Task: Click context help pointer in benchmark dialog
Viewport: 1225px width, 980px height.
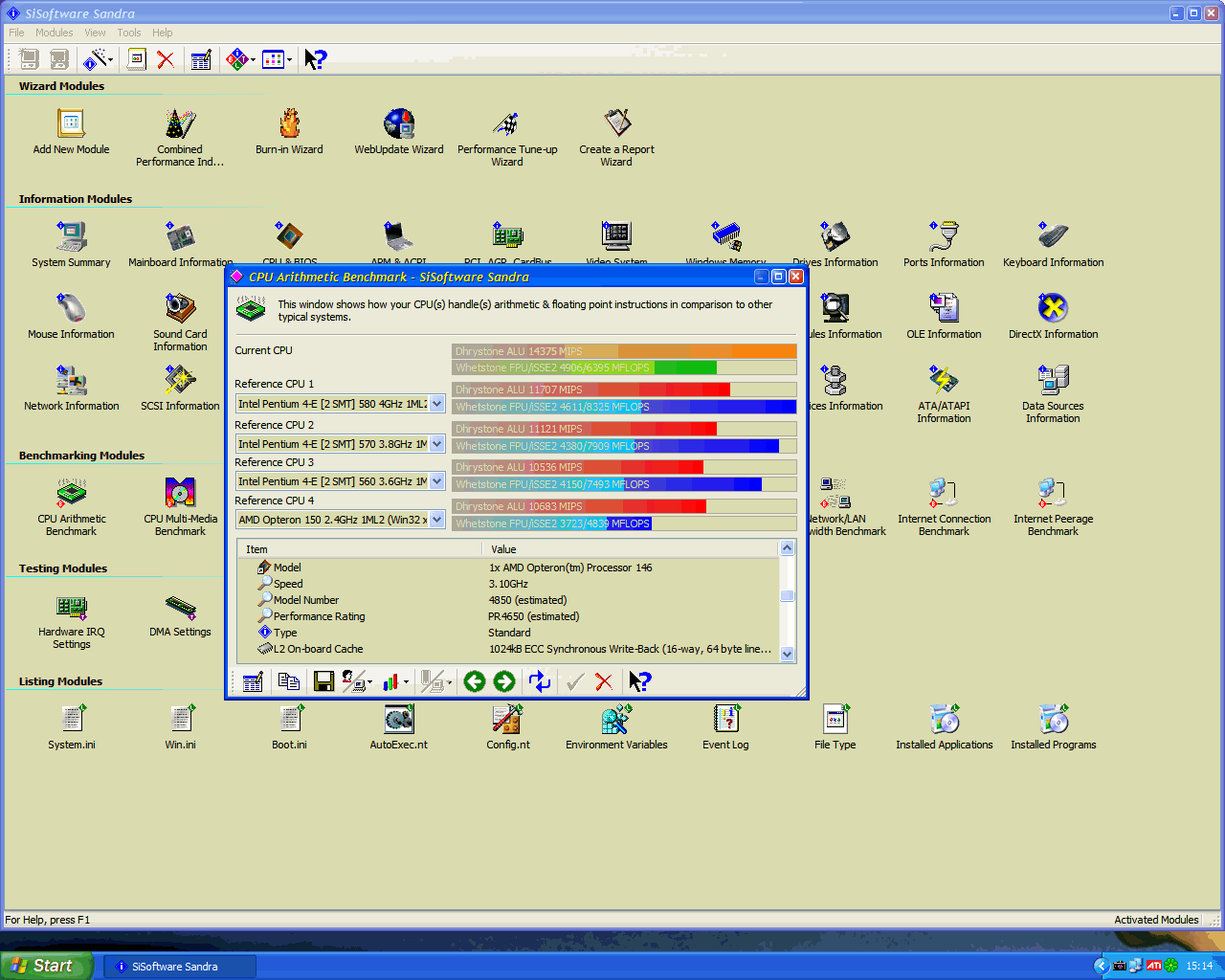Action: click(640, 681)
